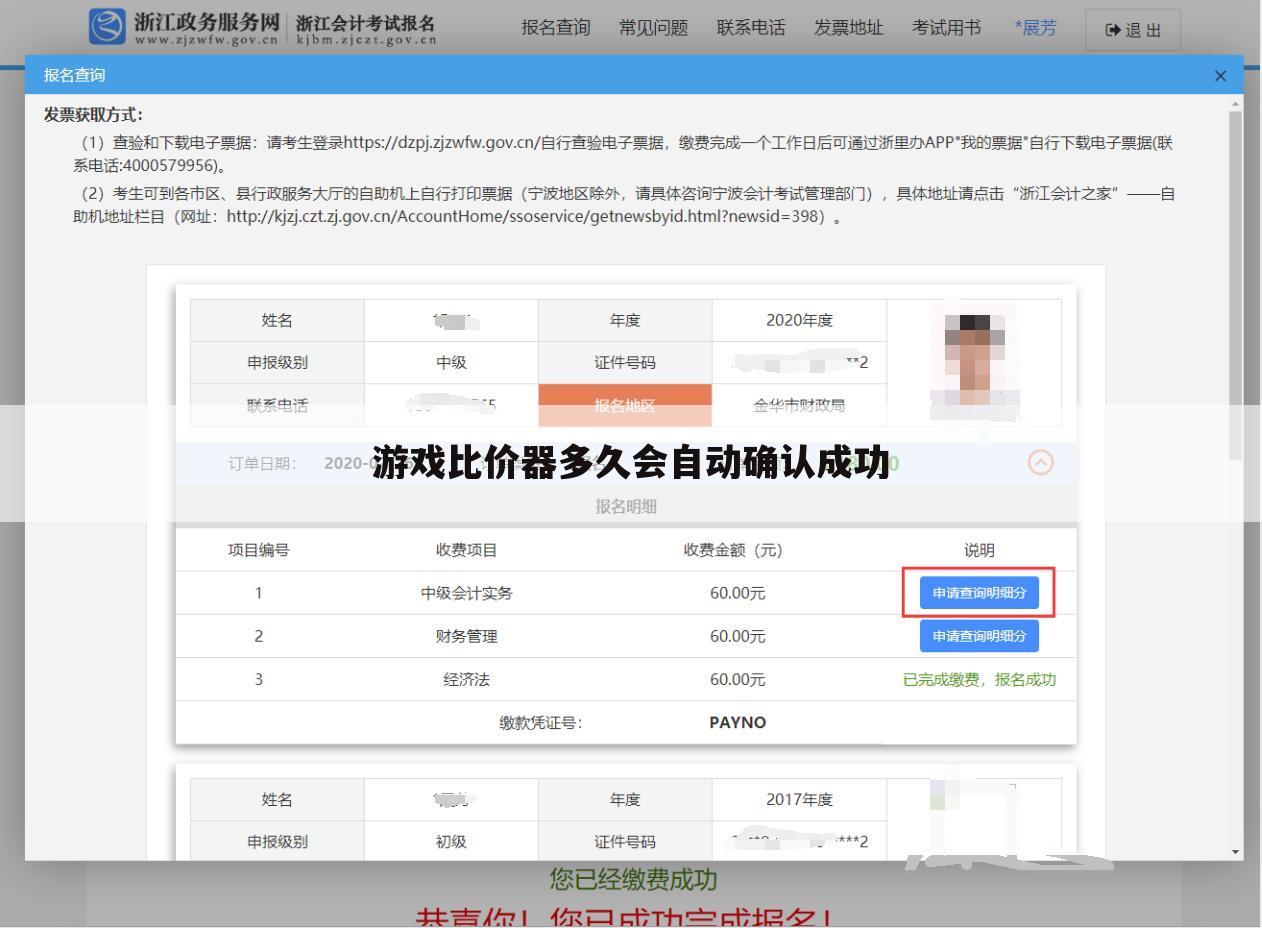Screen dimensions: 1262x928
Task: Click the 退出 logout button
Action: [1133, 30]
